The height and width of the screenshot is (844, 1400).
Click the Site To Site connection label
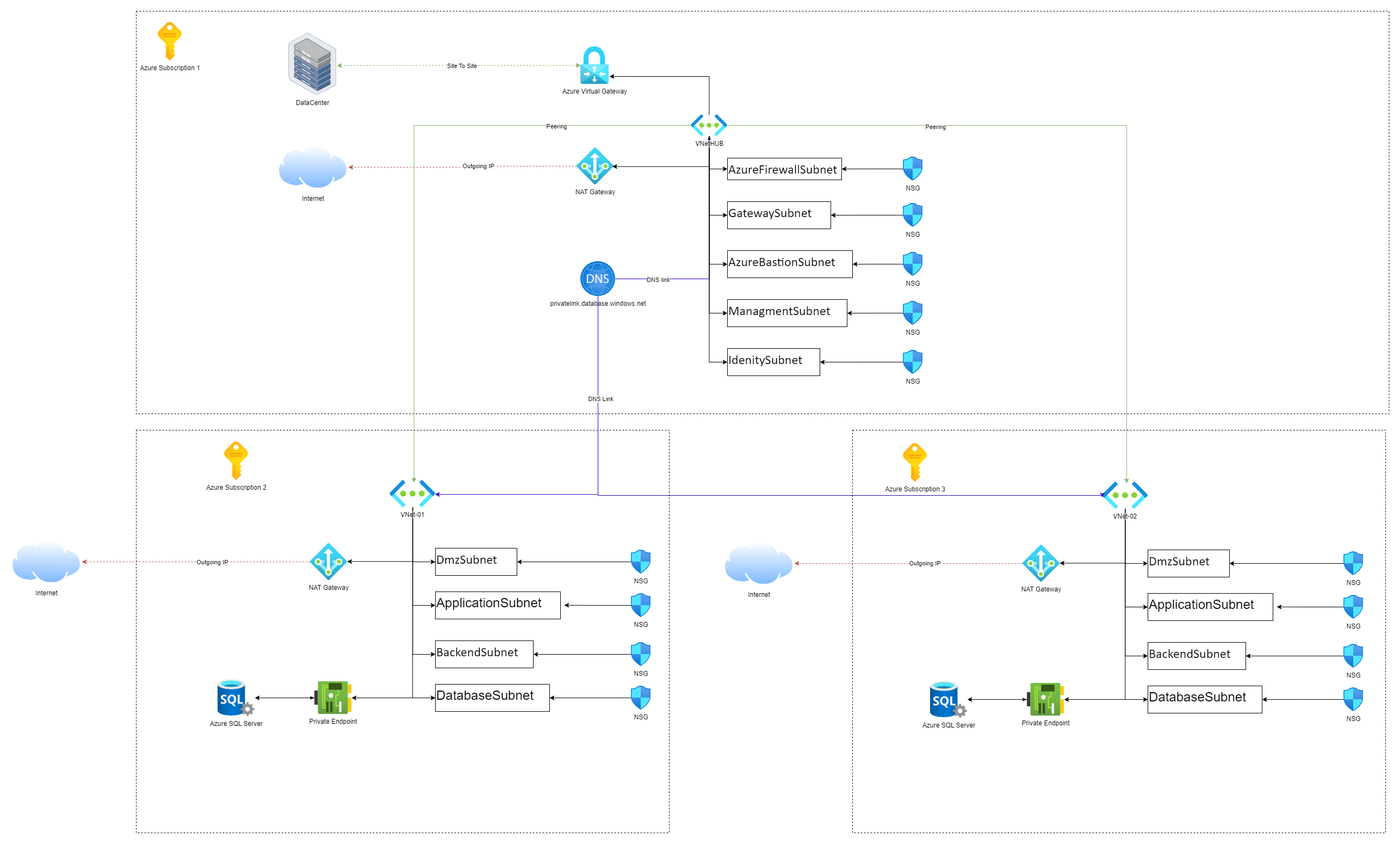[461, 66]
